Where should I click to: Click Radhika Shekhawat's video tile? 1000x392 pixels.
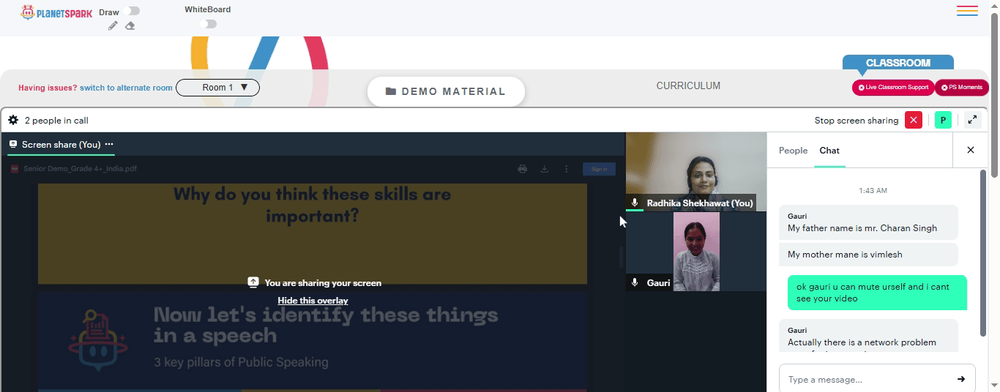(696, 171)
